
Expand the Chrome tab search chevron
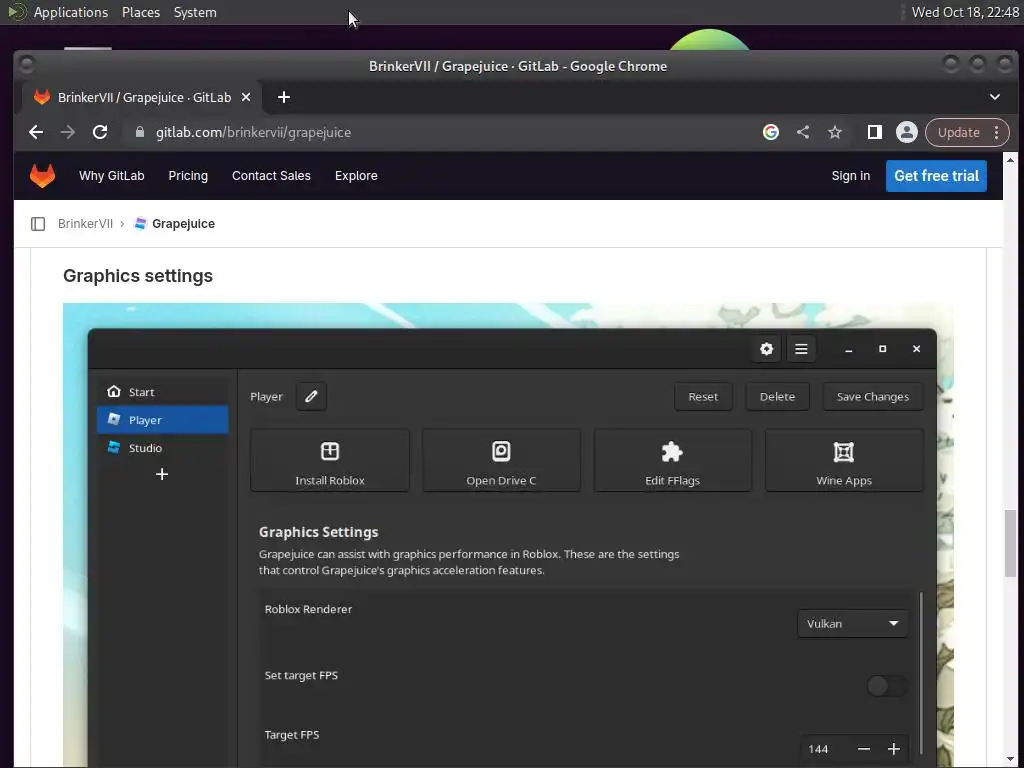click(995, 97)
